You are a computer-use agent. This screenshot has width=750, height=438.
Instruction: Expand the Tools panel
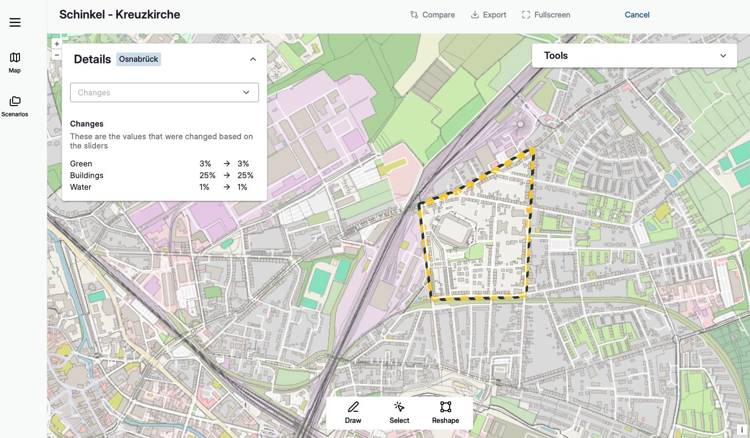(x=724, y=56)
